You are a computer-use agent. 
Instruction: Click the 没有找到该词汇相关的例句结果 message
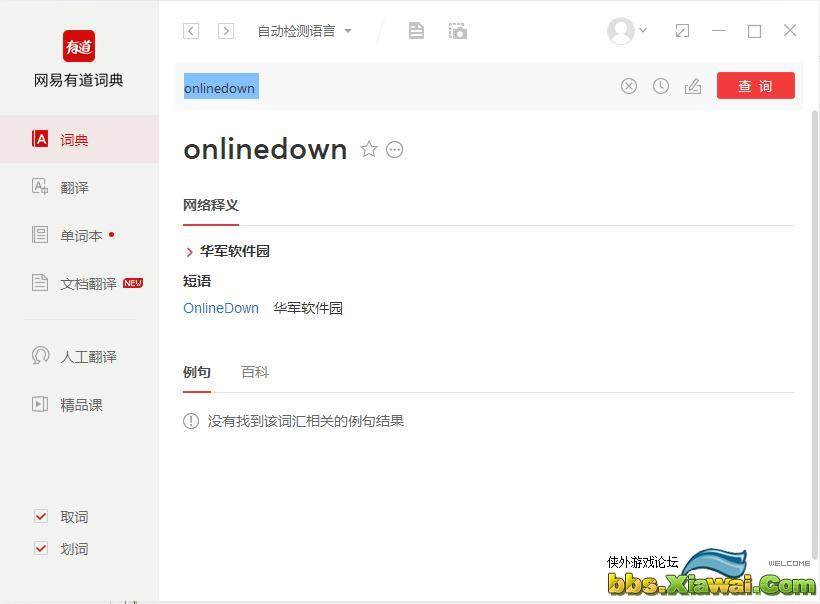305,421
